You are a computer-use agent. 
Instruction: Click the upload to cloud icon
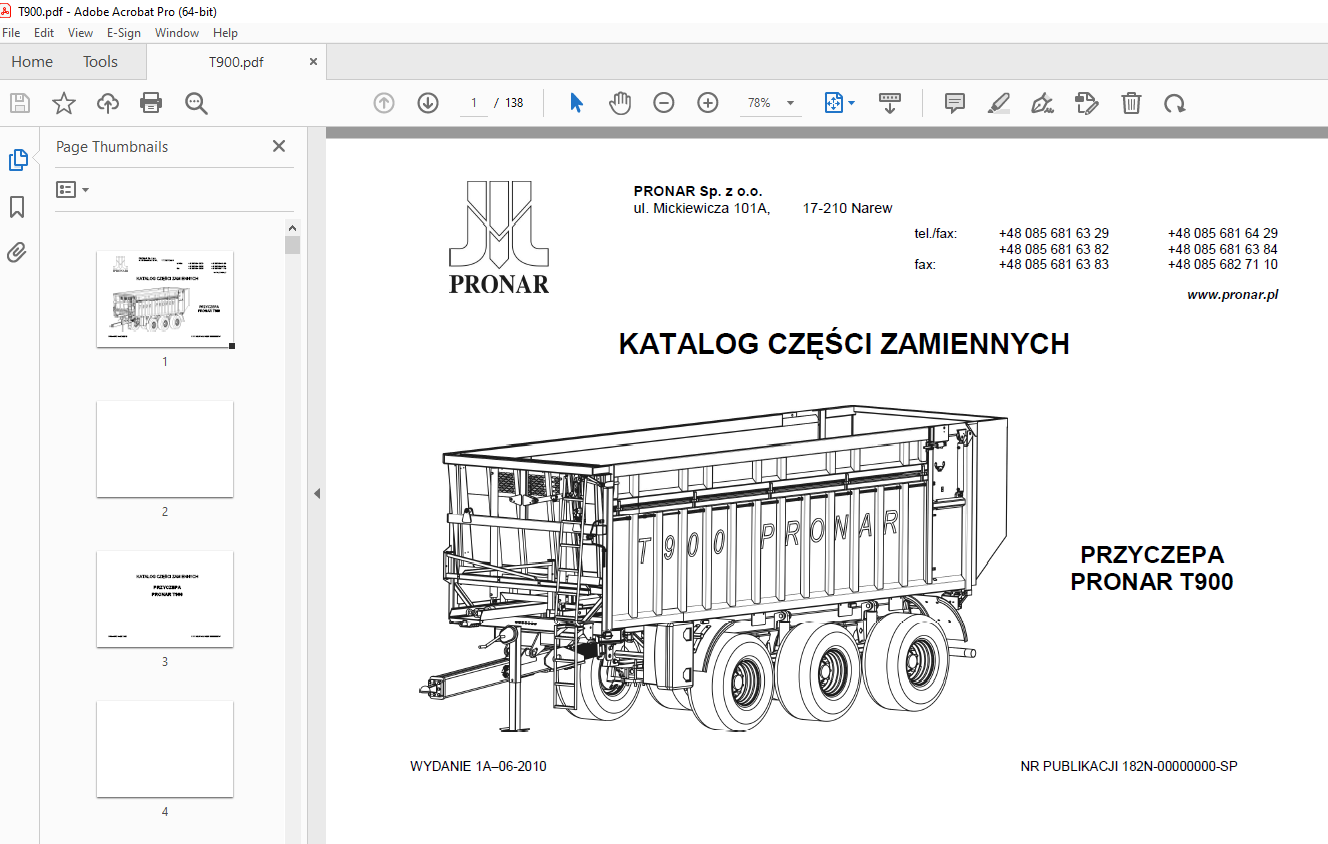[x=108, y=103]
